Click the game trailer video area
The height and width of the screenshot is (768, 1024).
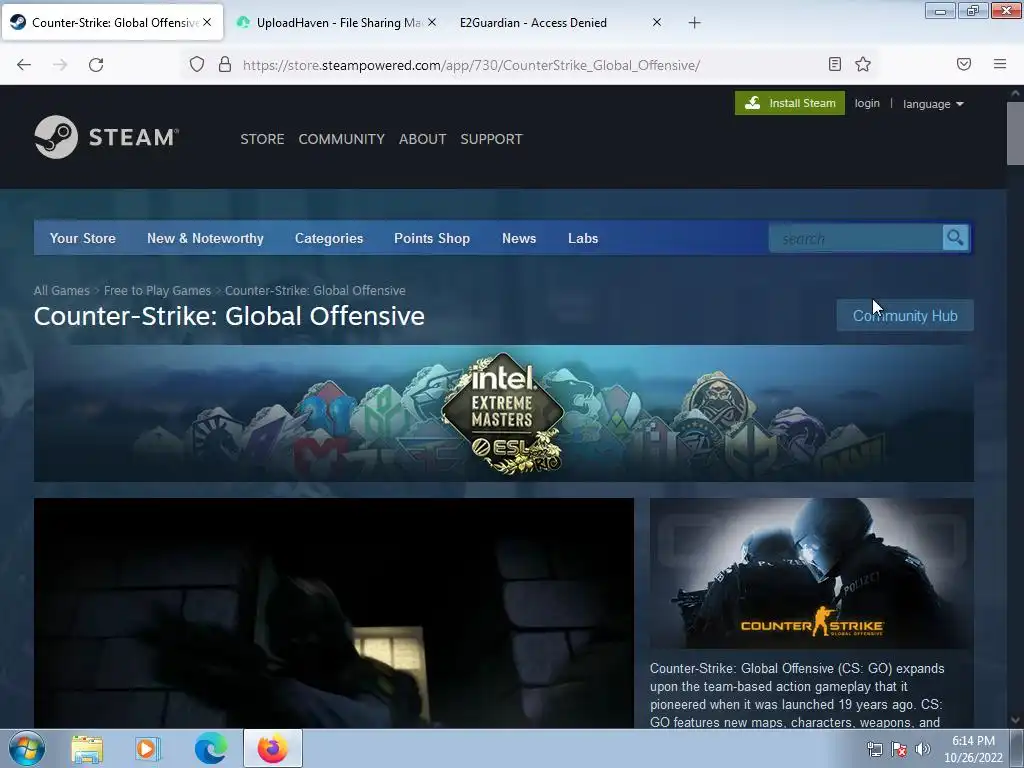pos(334,613)
